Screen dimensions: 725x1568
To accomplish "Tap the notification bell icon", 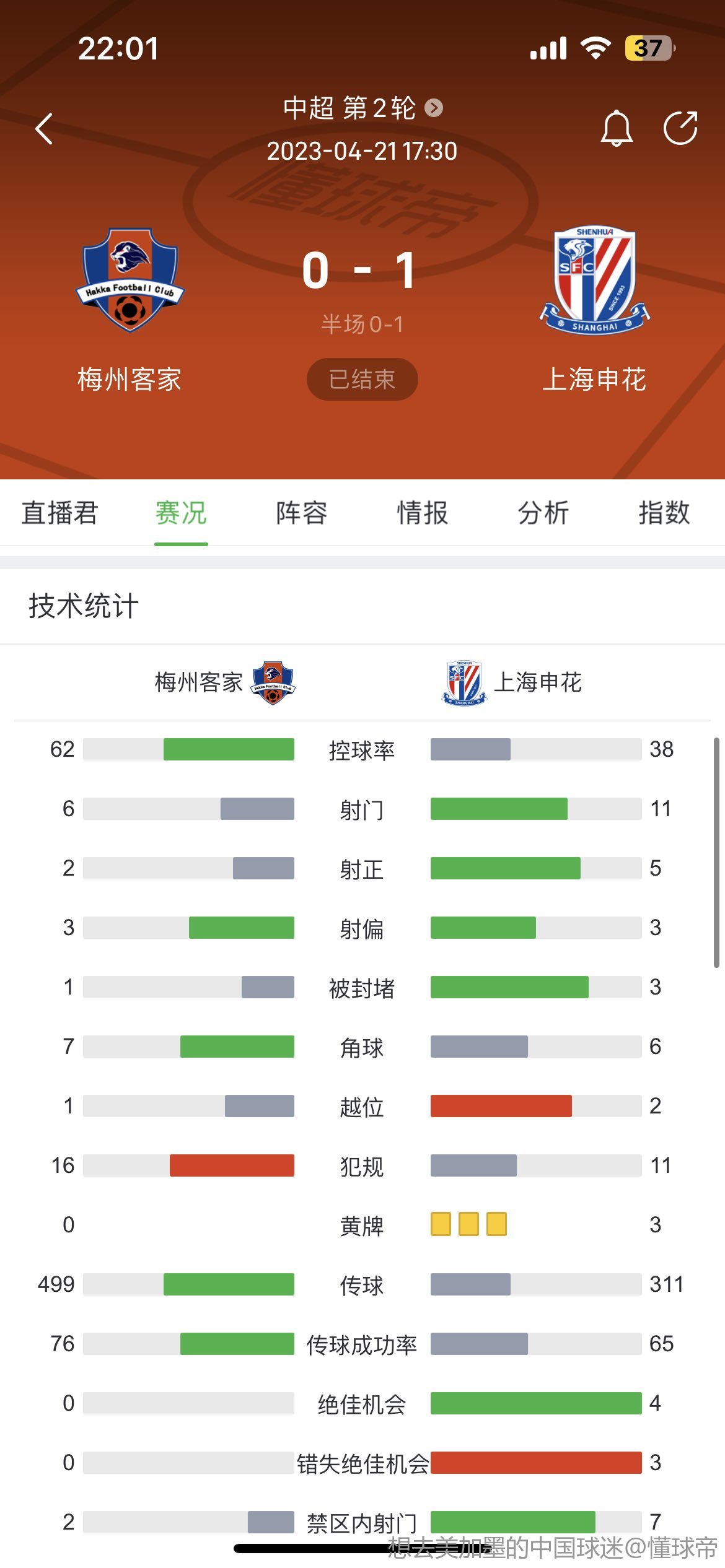I will [x=617, y=128].
